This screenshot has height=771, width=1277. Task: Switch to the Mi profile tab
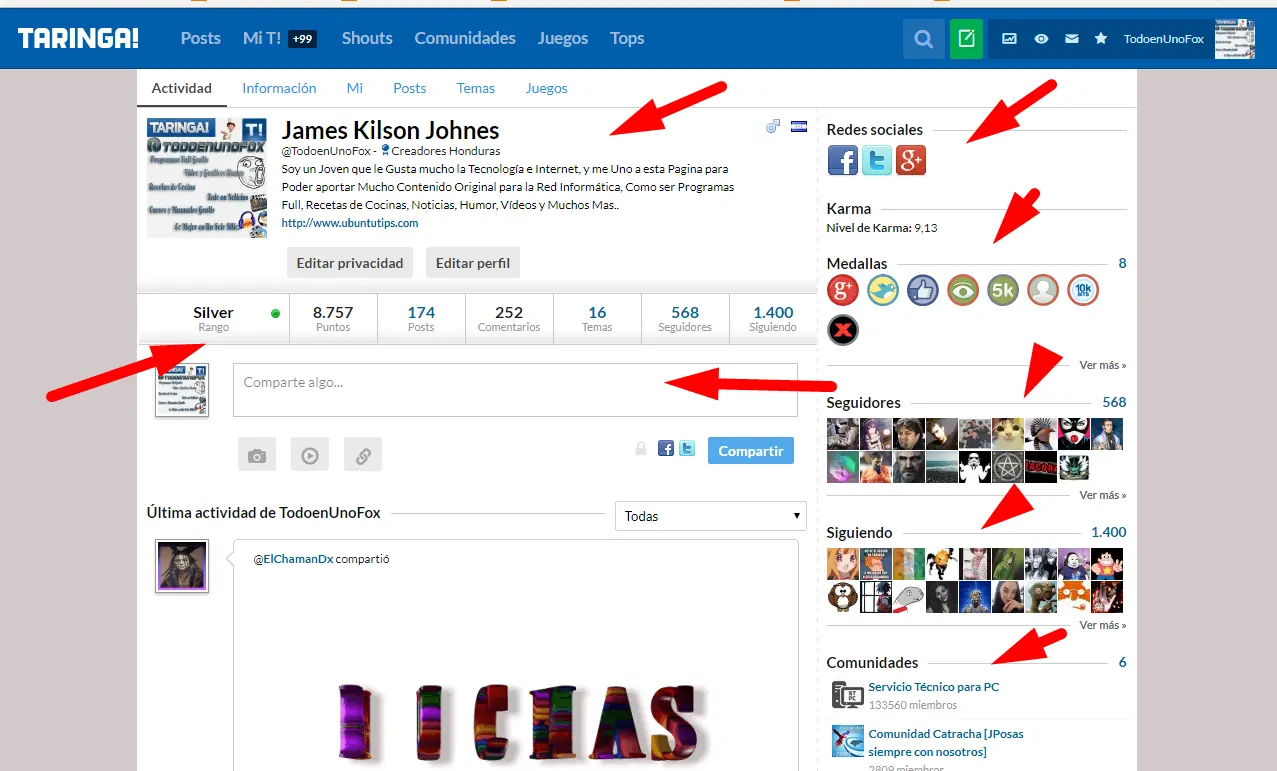click(x=355, y=88)
